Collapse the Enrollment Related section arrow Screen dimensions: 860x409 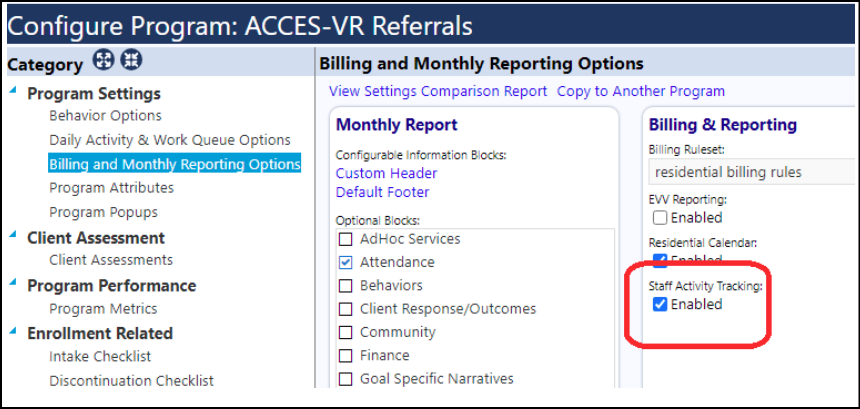[x=14, y=331]
